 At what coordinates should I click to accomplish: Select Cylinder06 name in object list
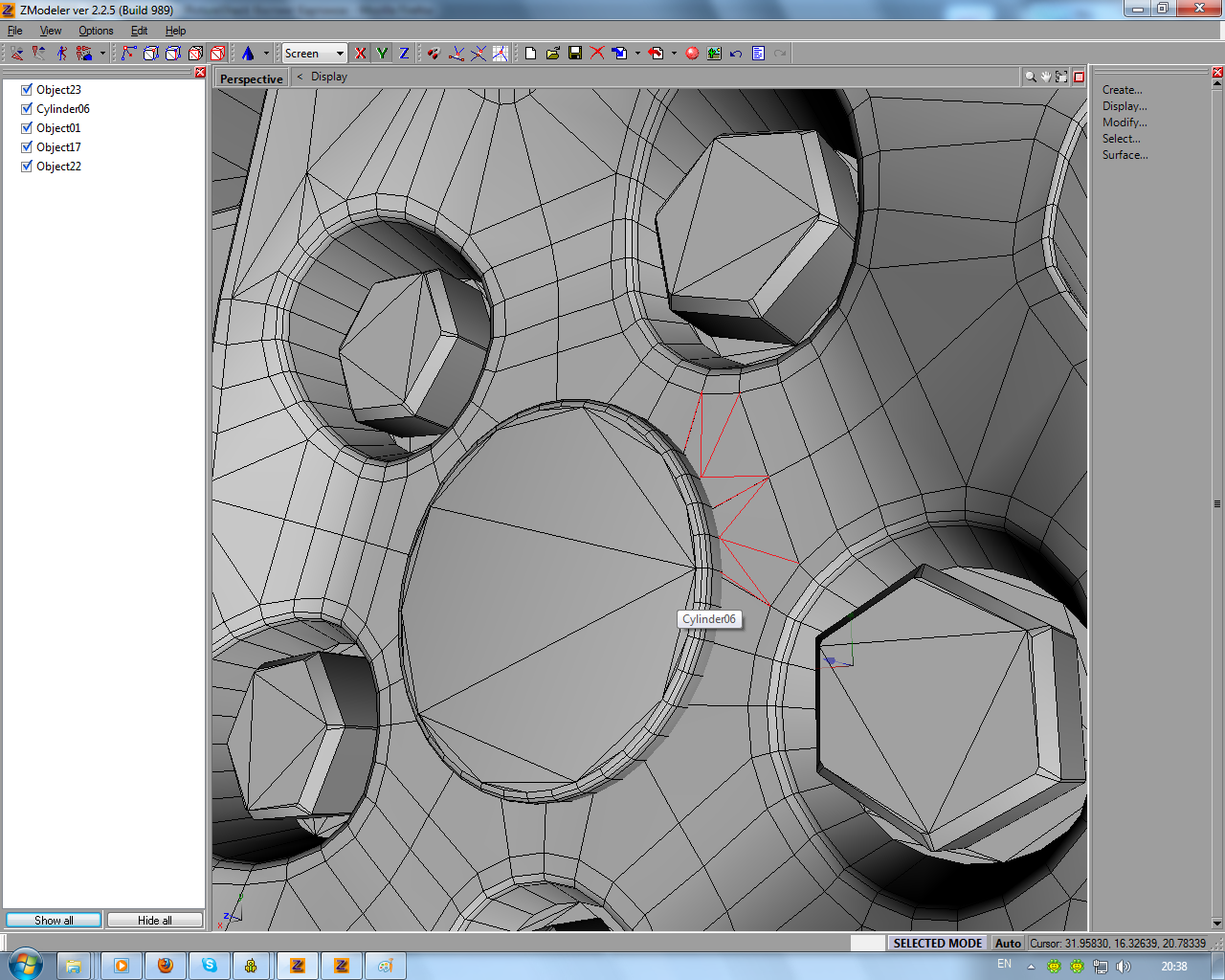click(x=63, y=109)
